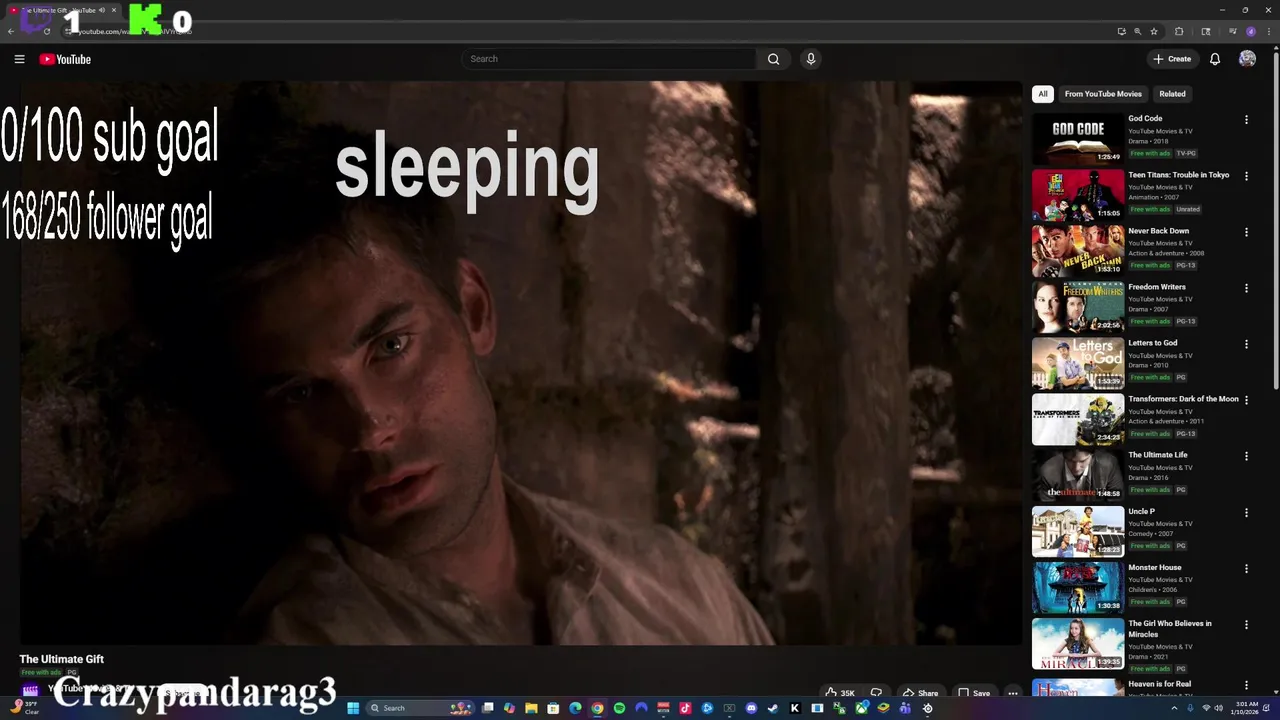Open Freedom Writers title link
The width and height of the screenshot is (1280, 720).
[x=1157, y=287]
